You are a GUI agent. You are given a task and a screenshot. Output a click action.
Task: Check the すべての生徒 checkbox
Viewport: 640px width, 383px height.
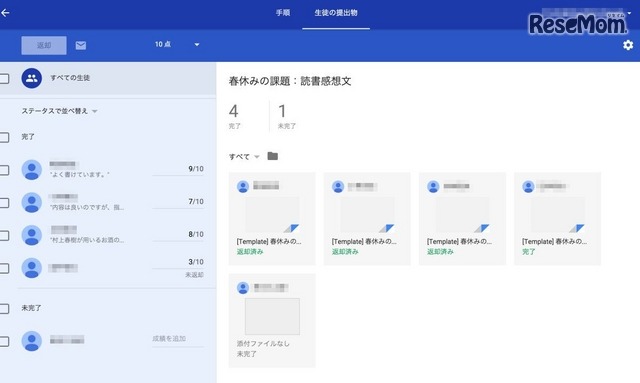tap(4, 78)
